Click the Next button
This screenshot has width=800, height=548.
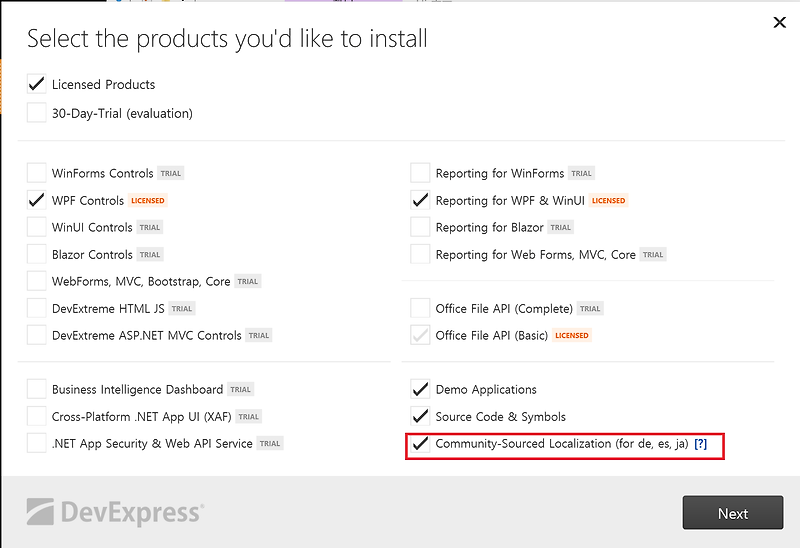click(733, 513)
